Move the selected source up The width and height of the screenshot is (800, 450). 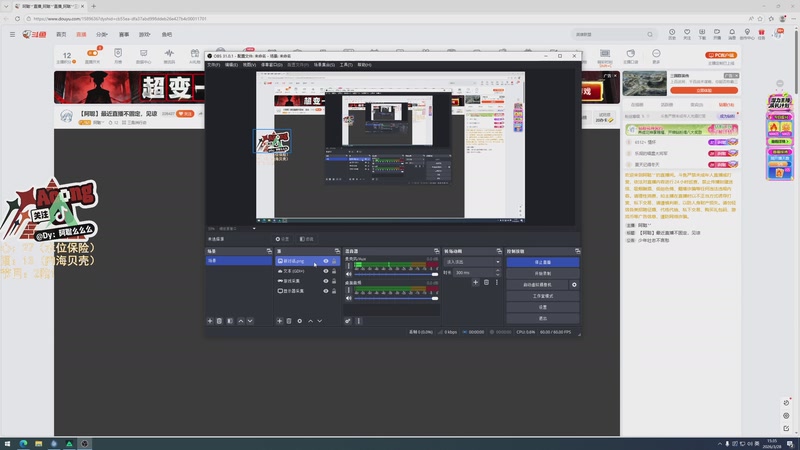[x=310, y=321]
